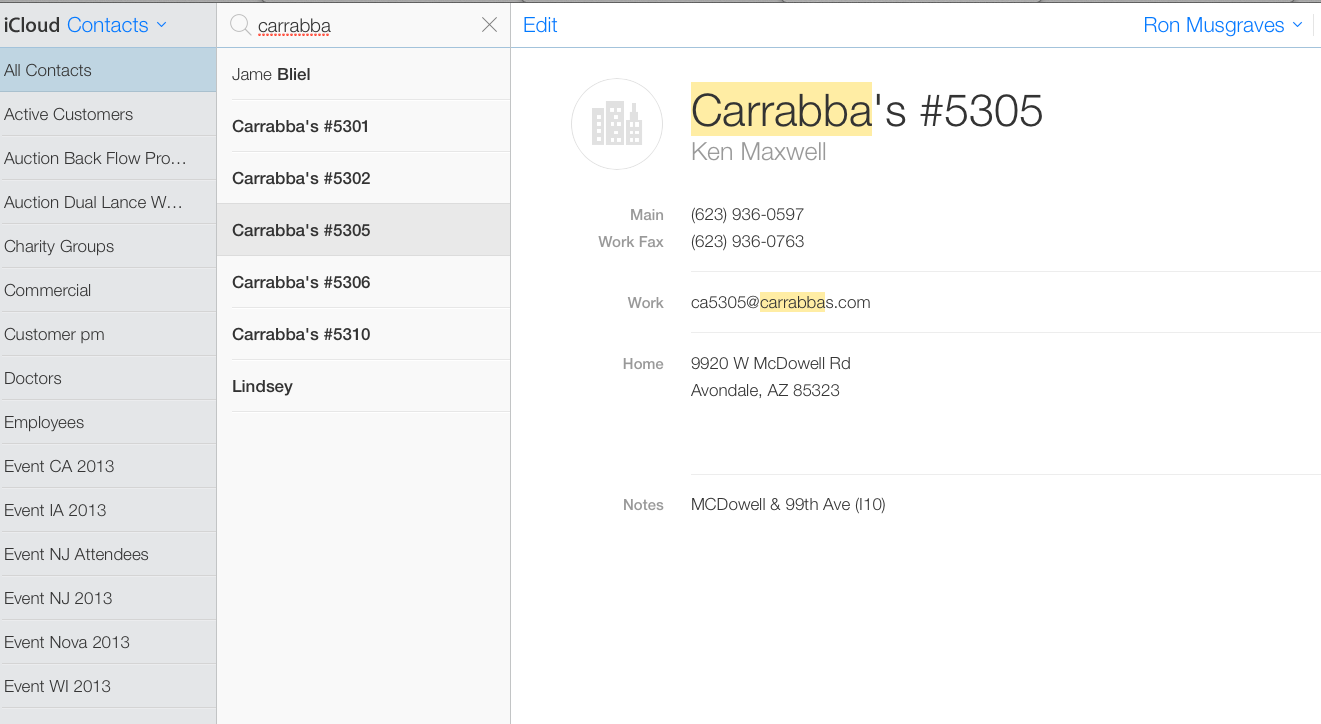Select contact Carrabba's #5301

[x=364, y=126]
